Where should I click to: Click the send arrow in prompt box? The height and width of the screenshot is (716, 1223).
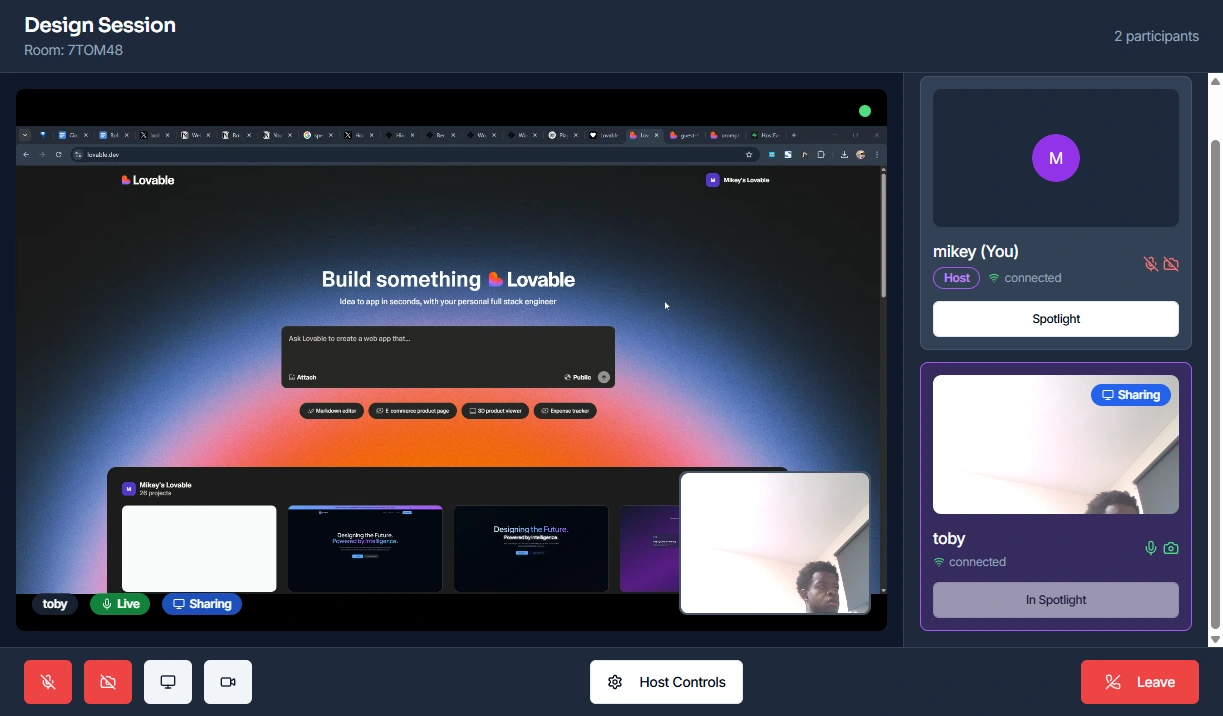604,377
